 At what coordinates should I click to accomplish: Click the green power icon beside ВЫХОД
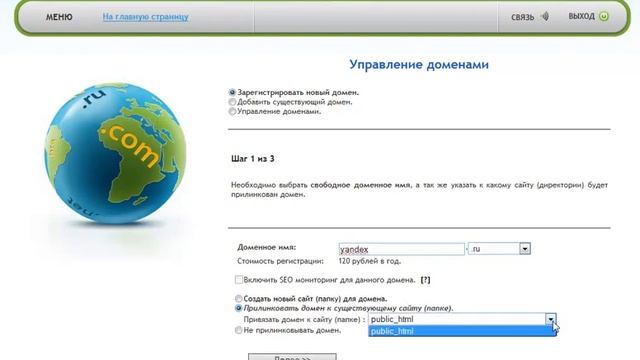pyautogui.click(x=604, y=16)
